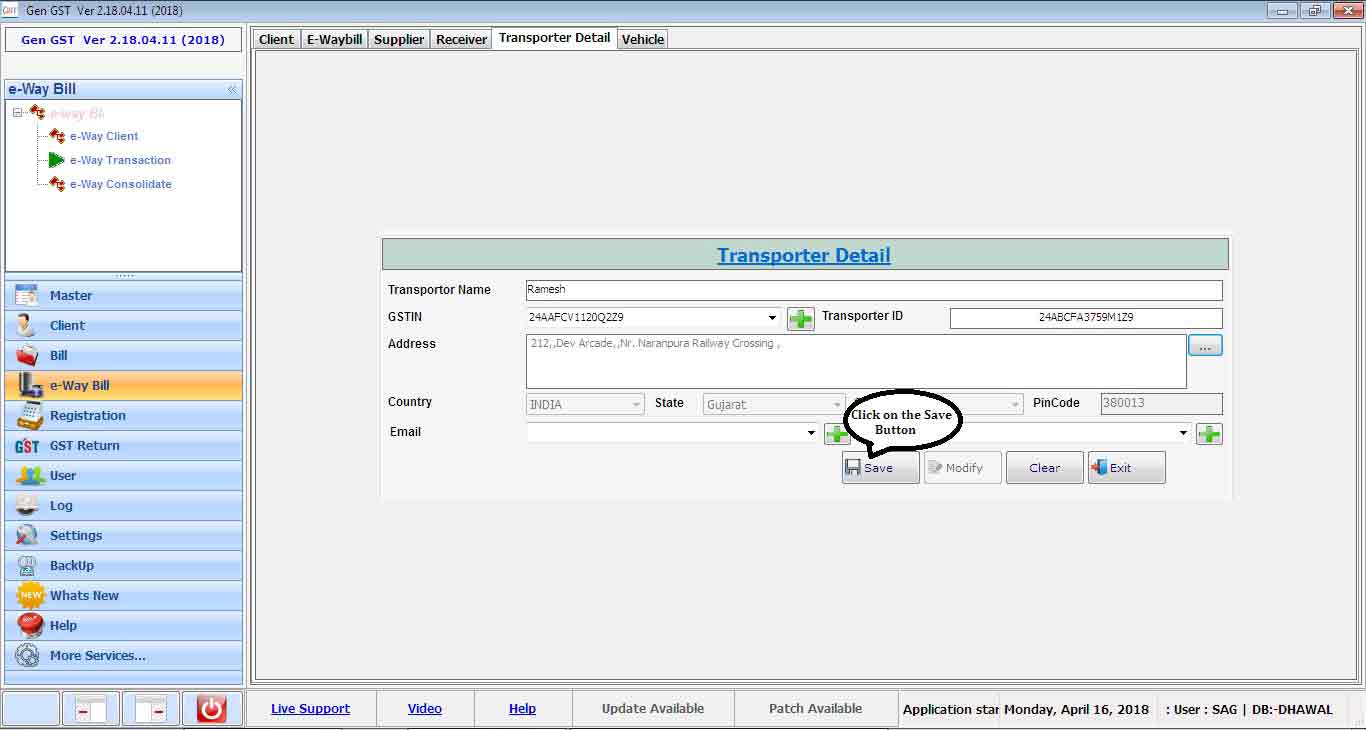The image size is (1366, 730).
Task: Collapse the e-way Bill tree root node
Action: click(x=18, y=113)
